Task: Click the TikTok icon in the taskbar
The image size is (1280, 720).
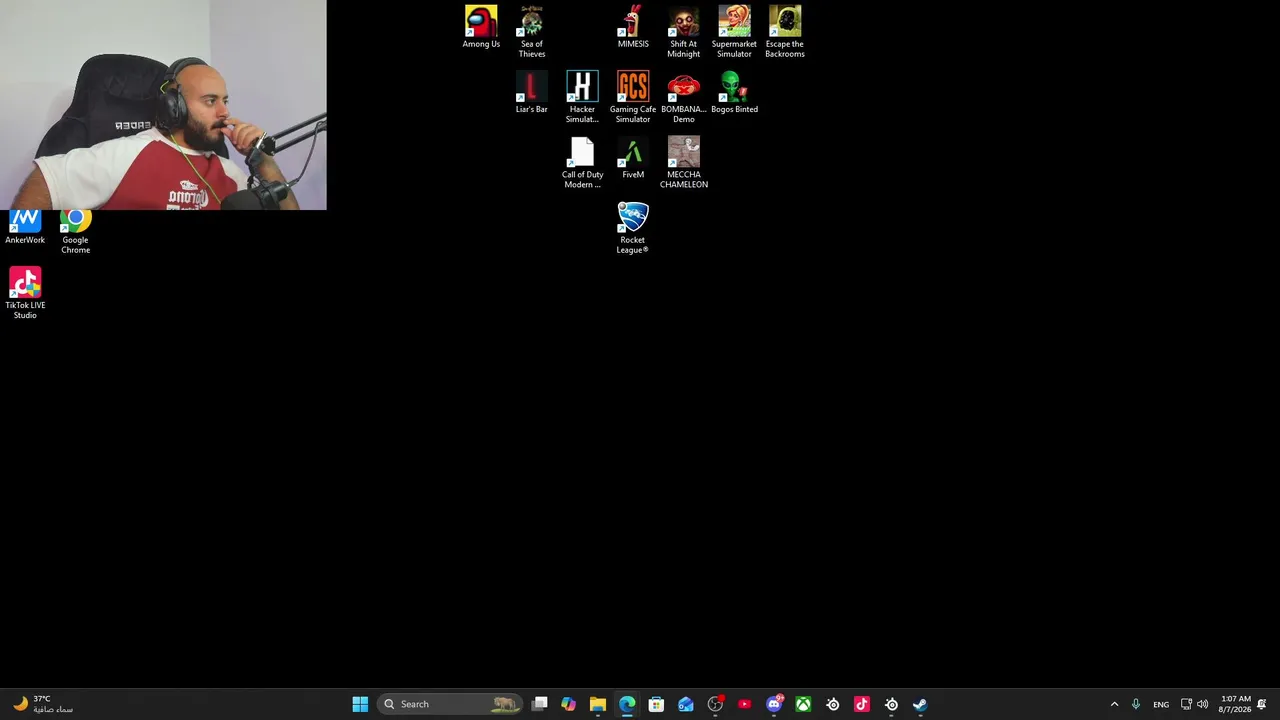Action: point(862,704)
